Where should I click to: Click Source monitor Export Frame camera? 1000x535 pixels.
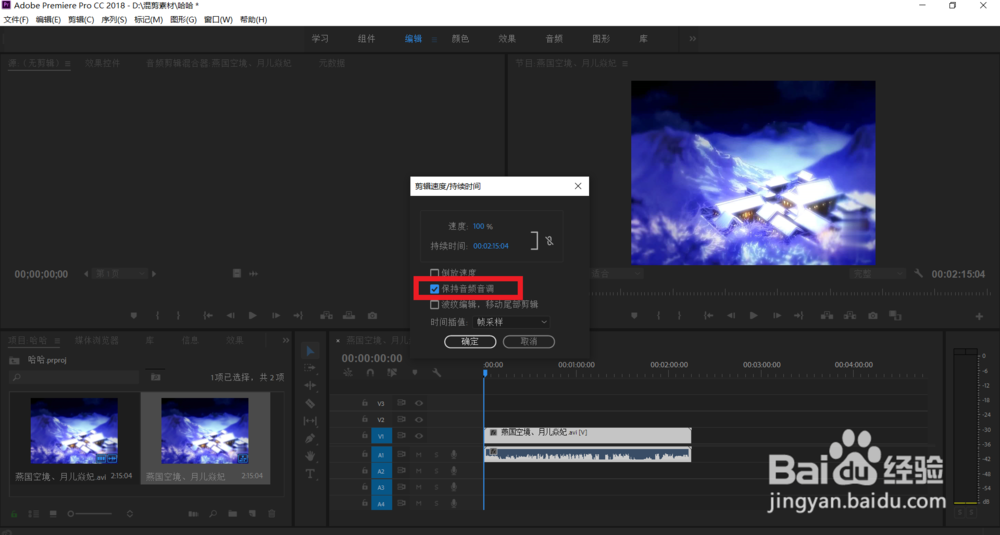372,316
